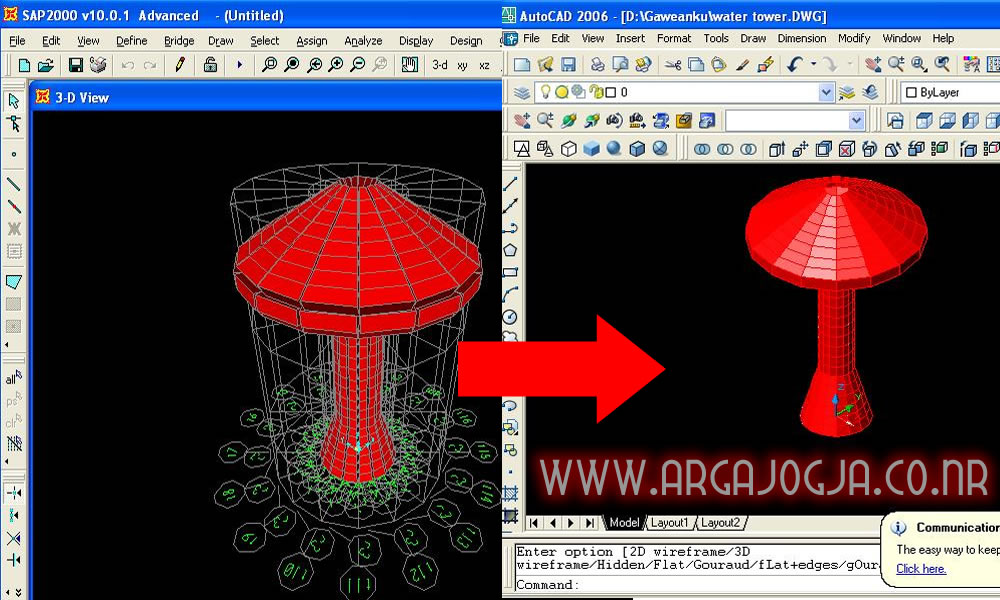The image size is (1000, 600).
Task: Run analysis with the play arrow icon
Action: [240, 64]
